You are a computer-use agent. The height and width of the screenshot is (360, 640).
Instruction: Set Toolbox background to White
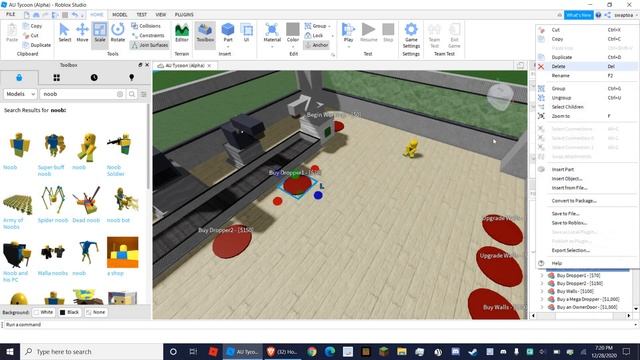pos(43,312)
